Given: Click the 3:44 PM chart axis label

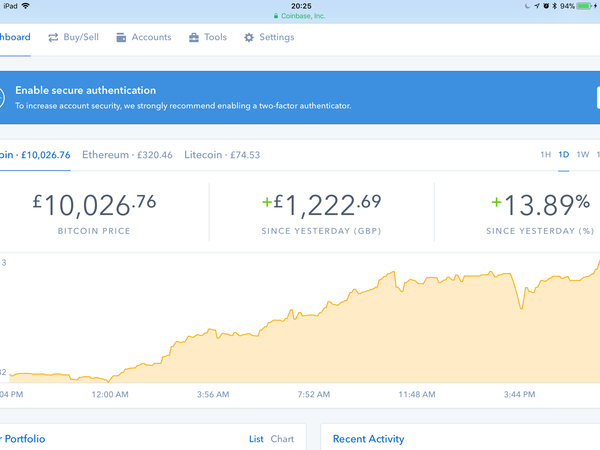Looking at the screenshot, I should point(520,394).
